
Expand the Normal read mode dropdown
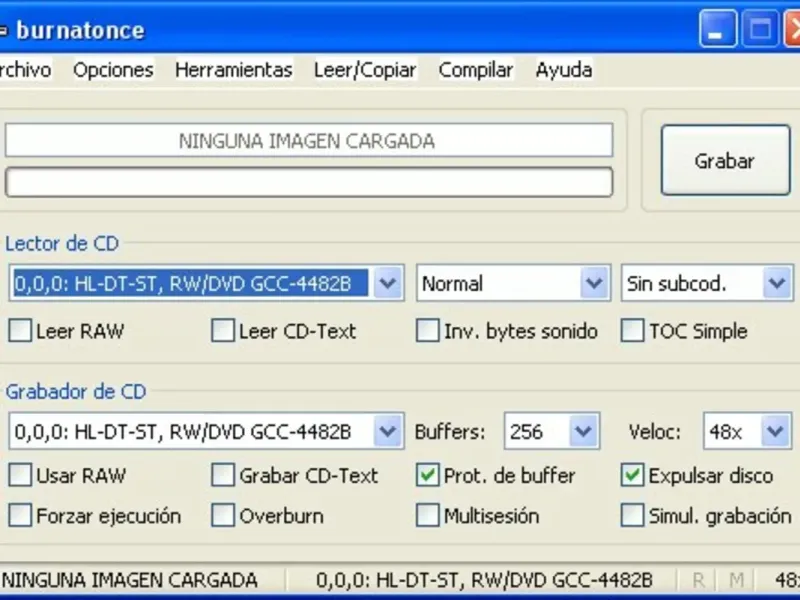pos(594,283)
